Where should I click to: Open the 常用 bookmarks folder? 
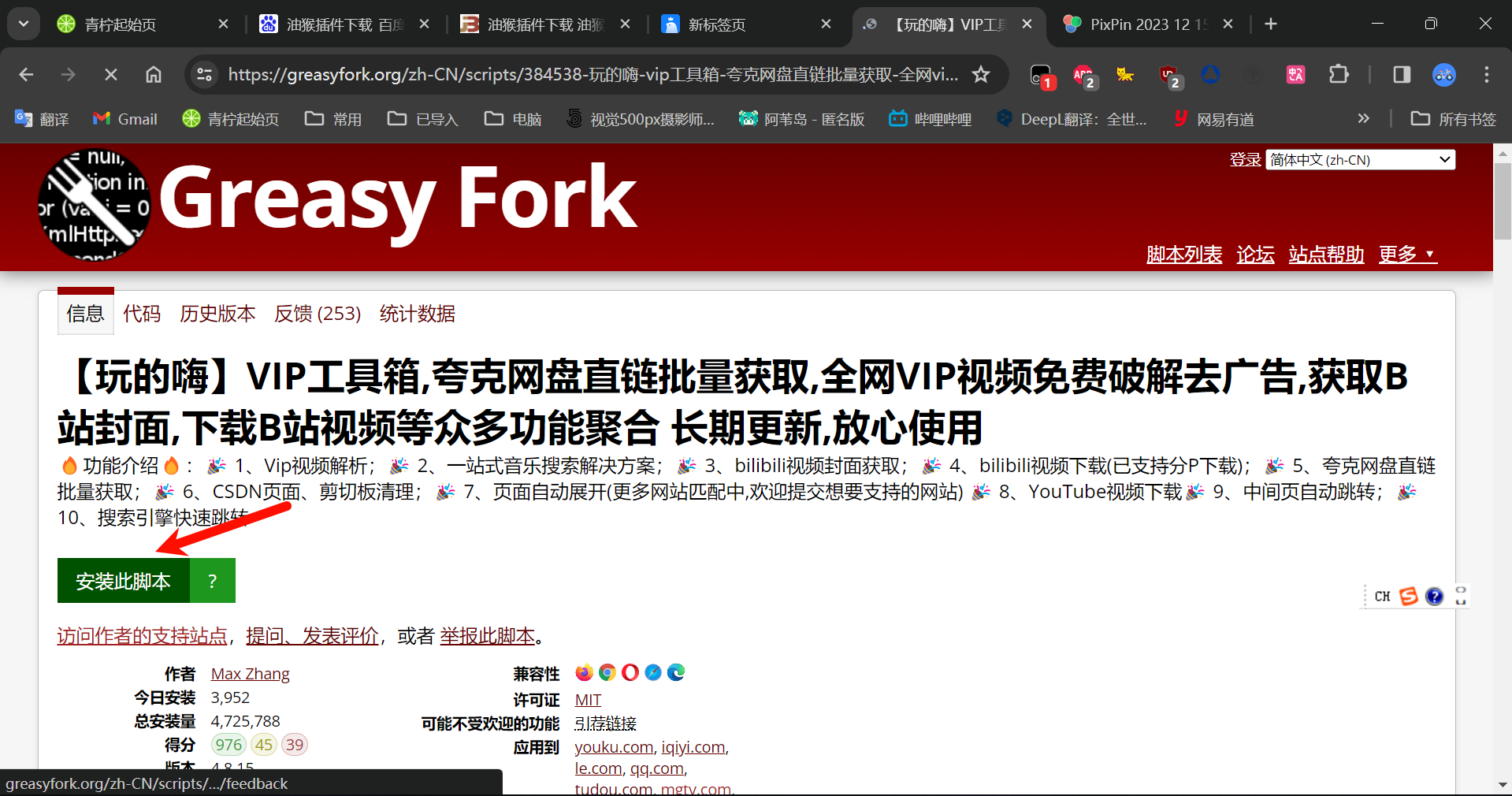pos(333,119)
